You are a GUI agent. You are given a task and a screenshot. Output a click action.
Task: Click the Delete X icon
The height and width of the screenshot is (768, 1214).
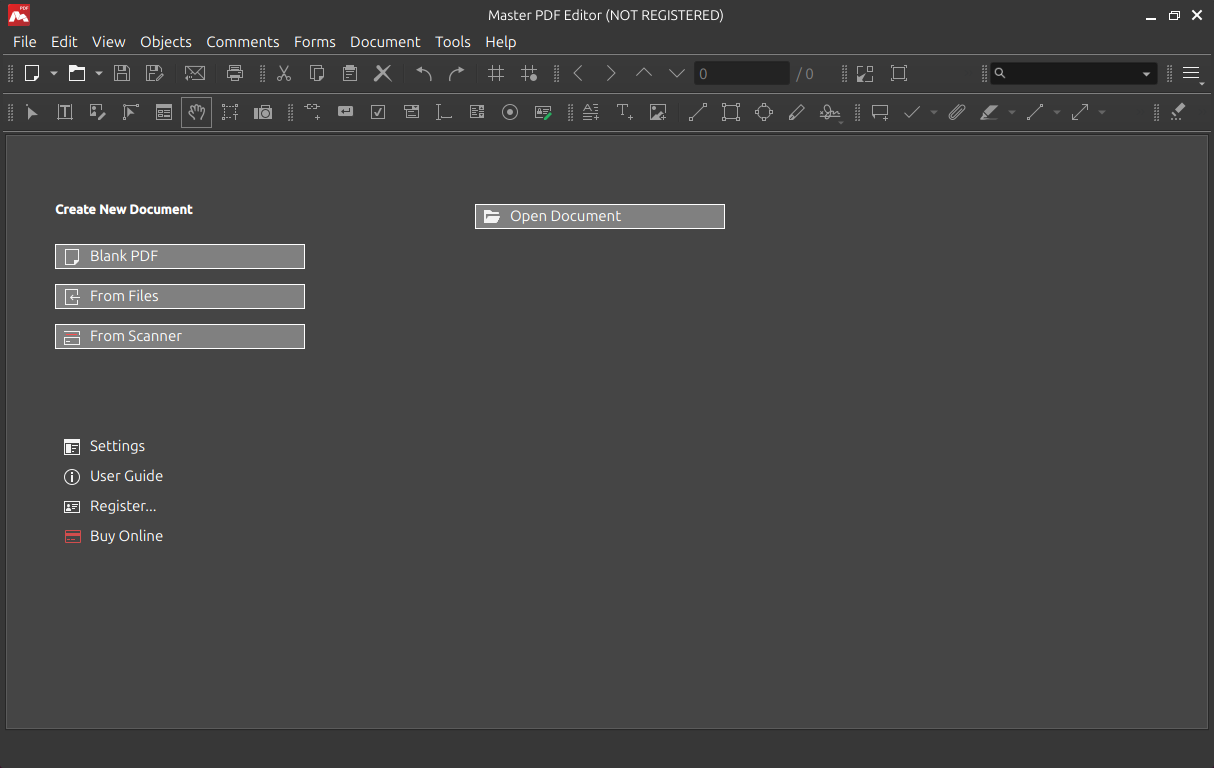click(x=382, y=73)
